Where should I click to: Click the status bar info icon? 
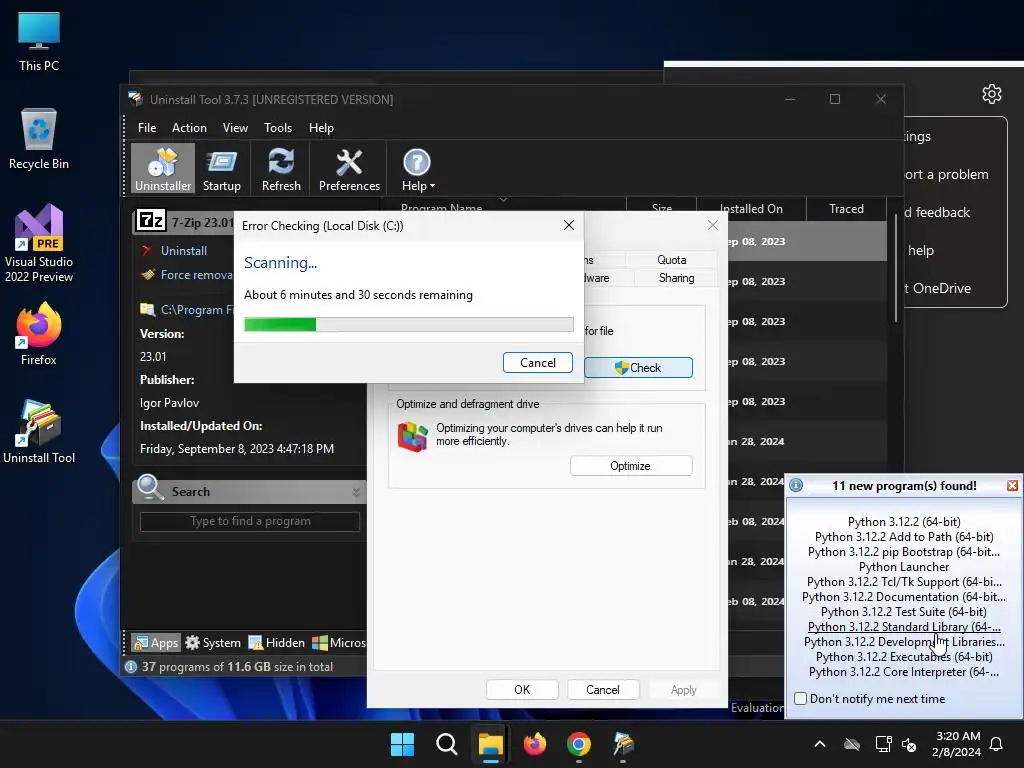coord(131,667)
